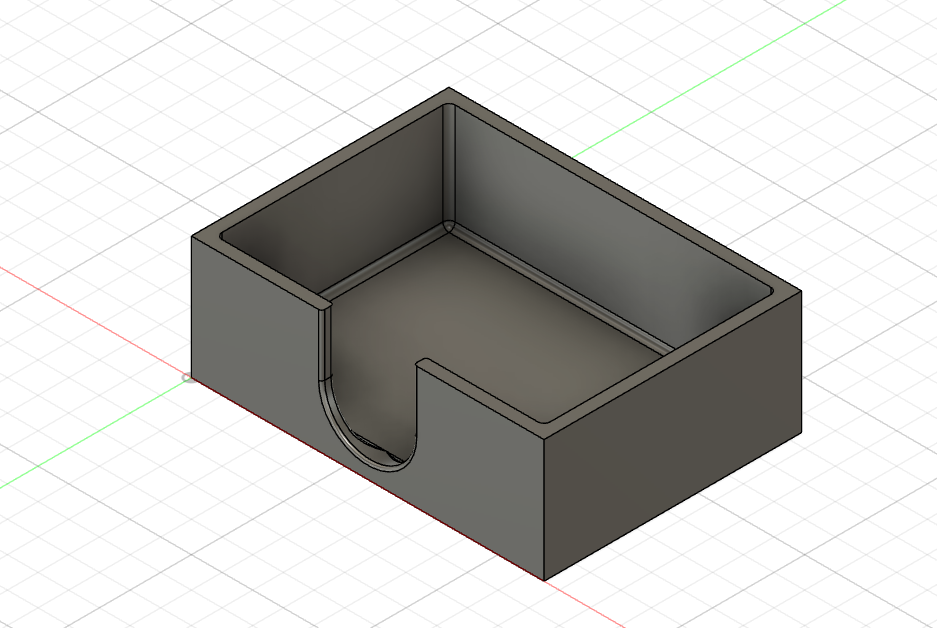Select the box's right exterior side face
The height and width of the screenshot is (628, 937).
point(672,436)
